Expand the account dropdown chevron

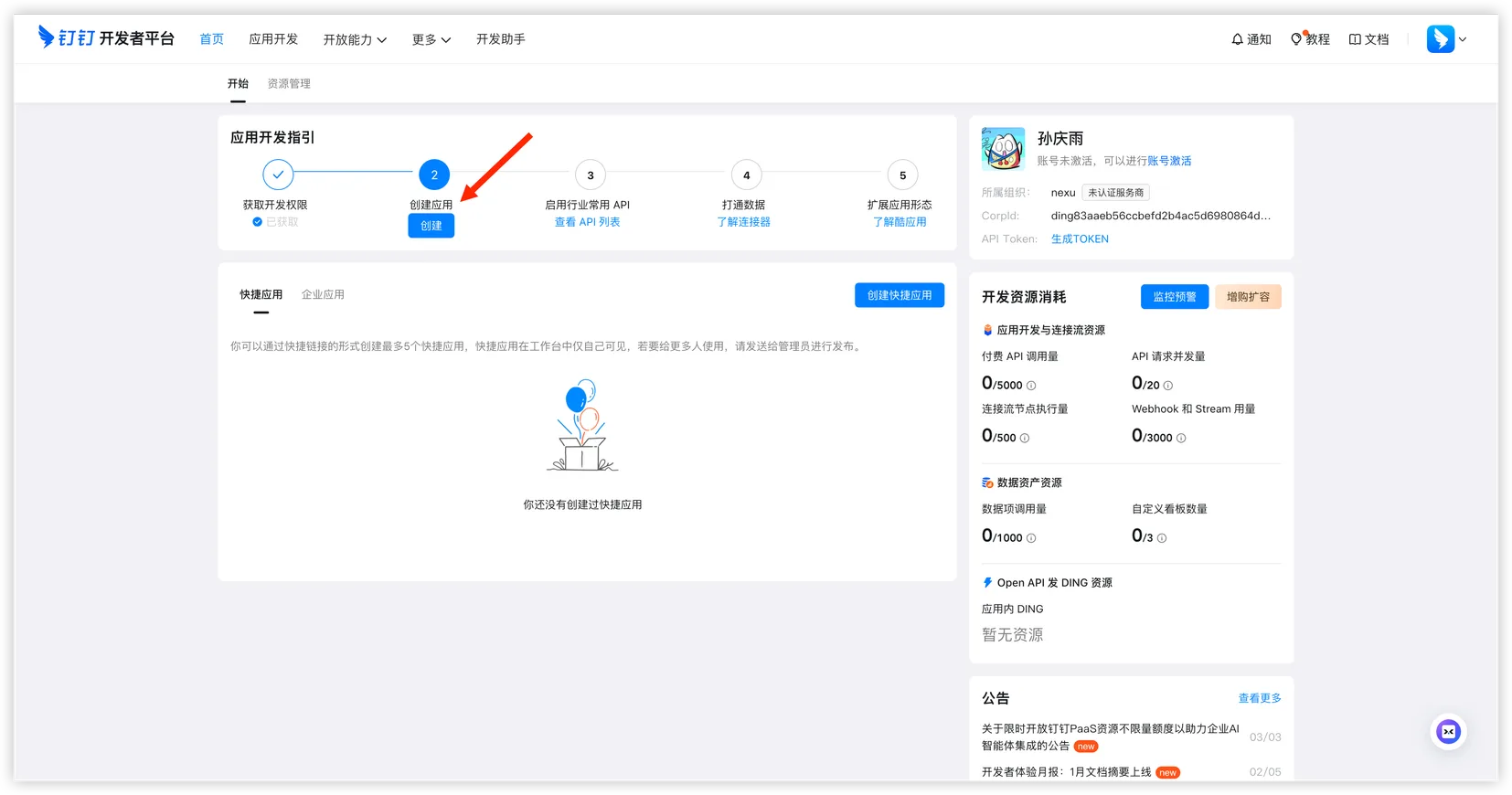[1463, 39]
